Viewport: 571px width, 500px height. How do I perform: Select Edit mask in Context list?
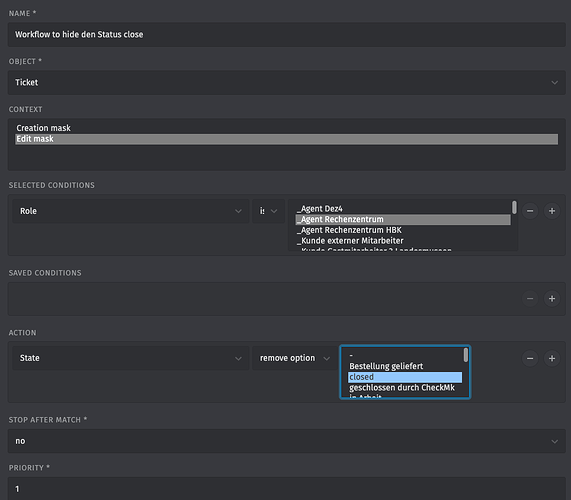pyautogui.click(x=287, y=139)
